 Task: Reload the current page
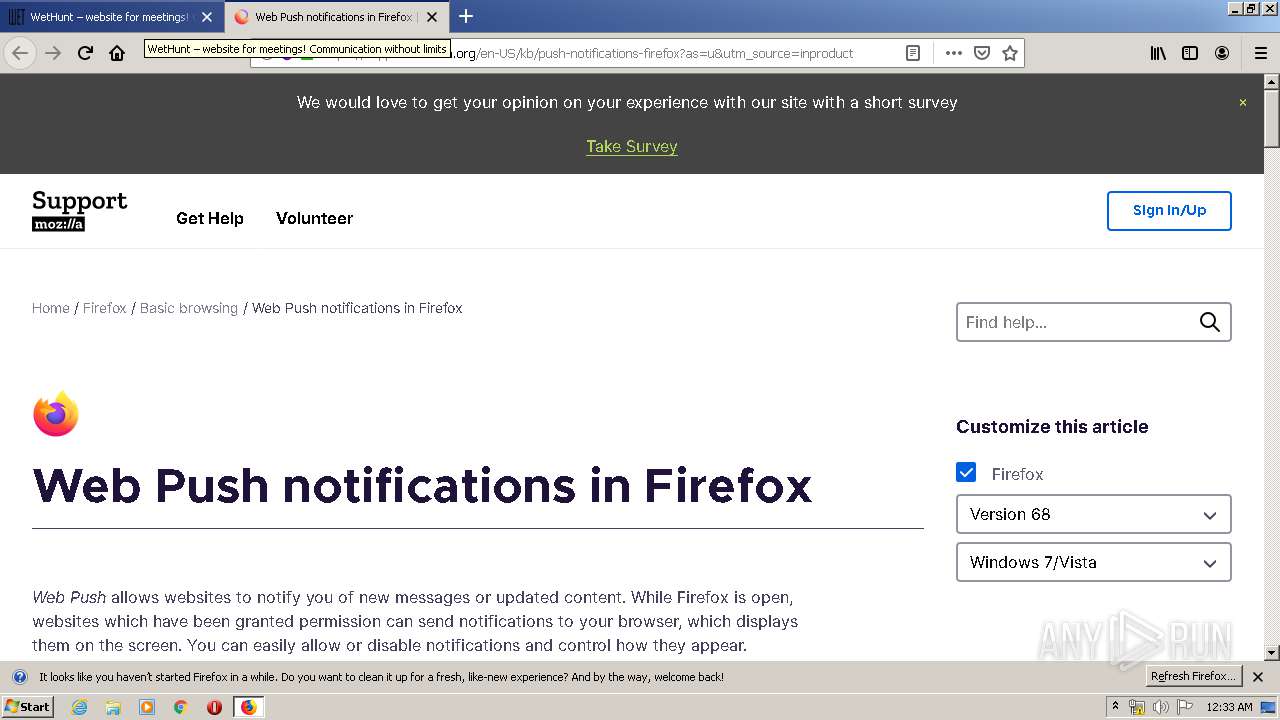click(x=85, y=53)
